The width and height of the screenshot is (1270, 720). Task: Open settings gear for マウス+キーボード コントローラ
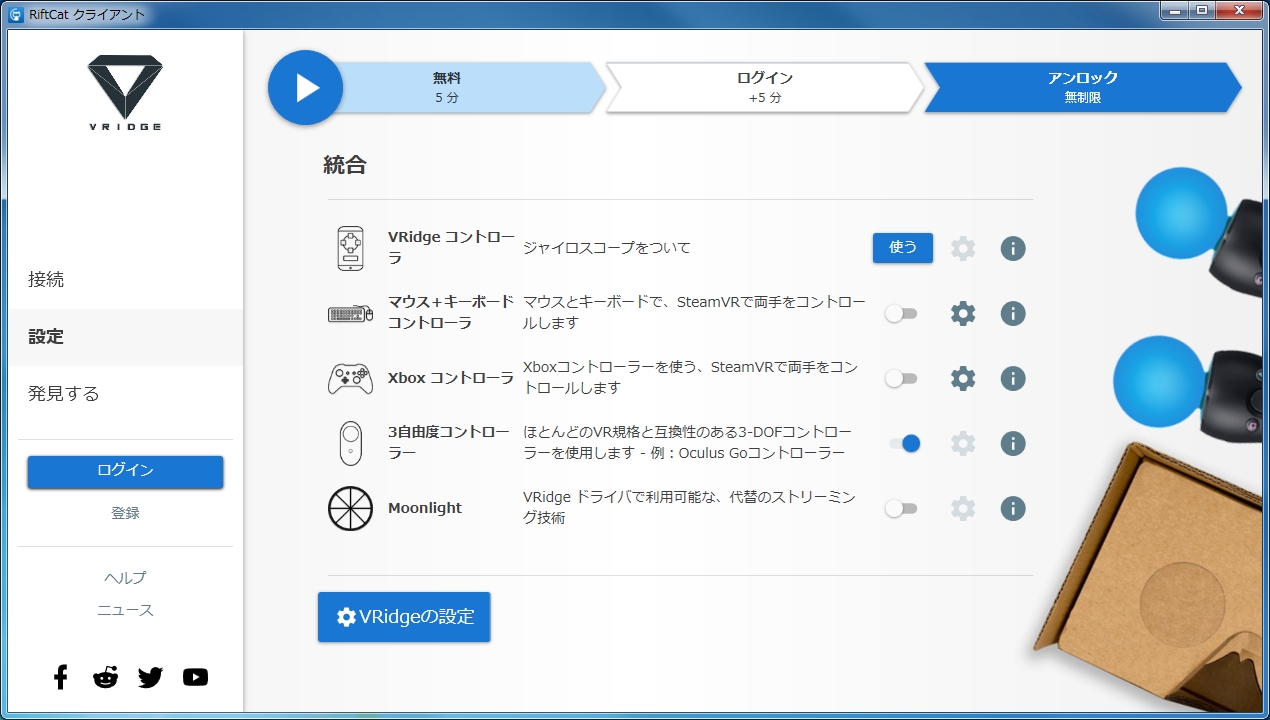(963, 313)
